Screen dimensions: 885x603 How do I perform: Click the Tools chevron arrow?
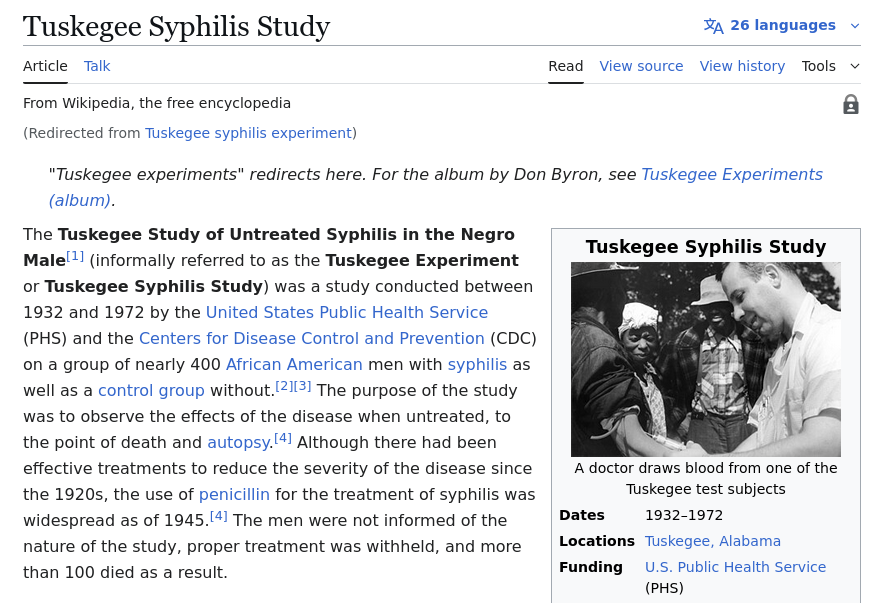[x=855, y=67]
